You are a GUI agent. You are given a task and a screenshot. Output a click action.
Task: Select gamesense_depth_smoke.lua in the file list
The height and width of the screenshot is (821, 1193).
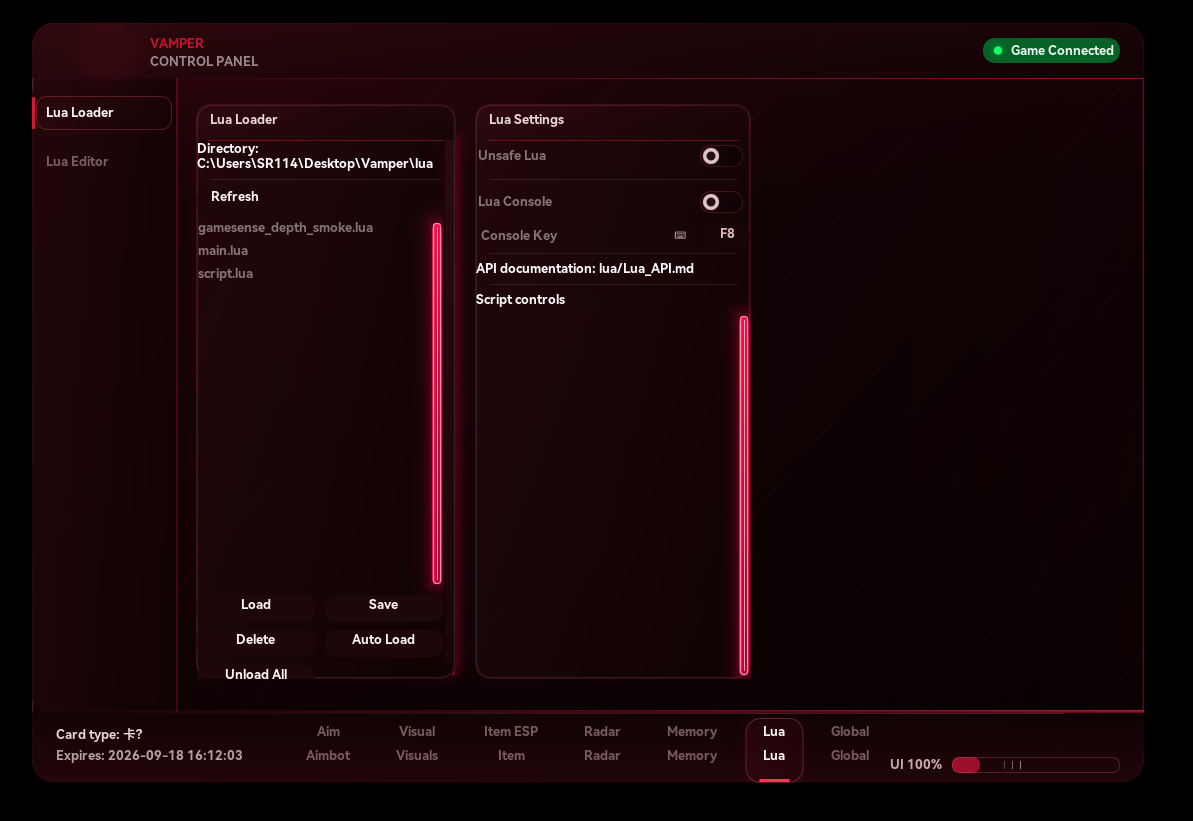tap(285, 228)
